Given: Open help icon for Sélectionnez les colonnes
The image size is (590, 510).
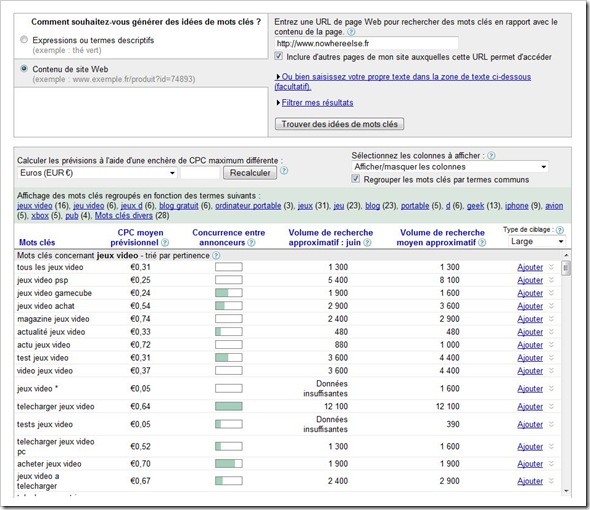Looking at the screenshot, I should coord(491,155).
